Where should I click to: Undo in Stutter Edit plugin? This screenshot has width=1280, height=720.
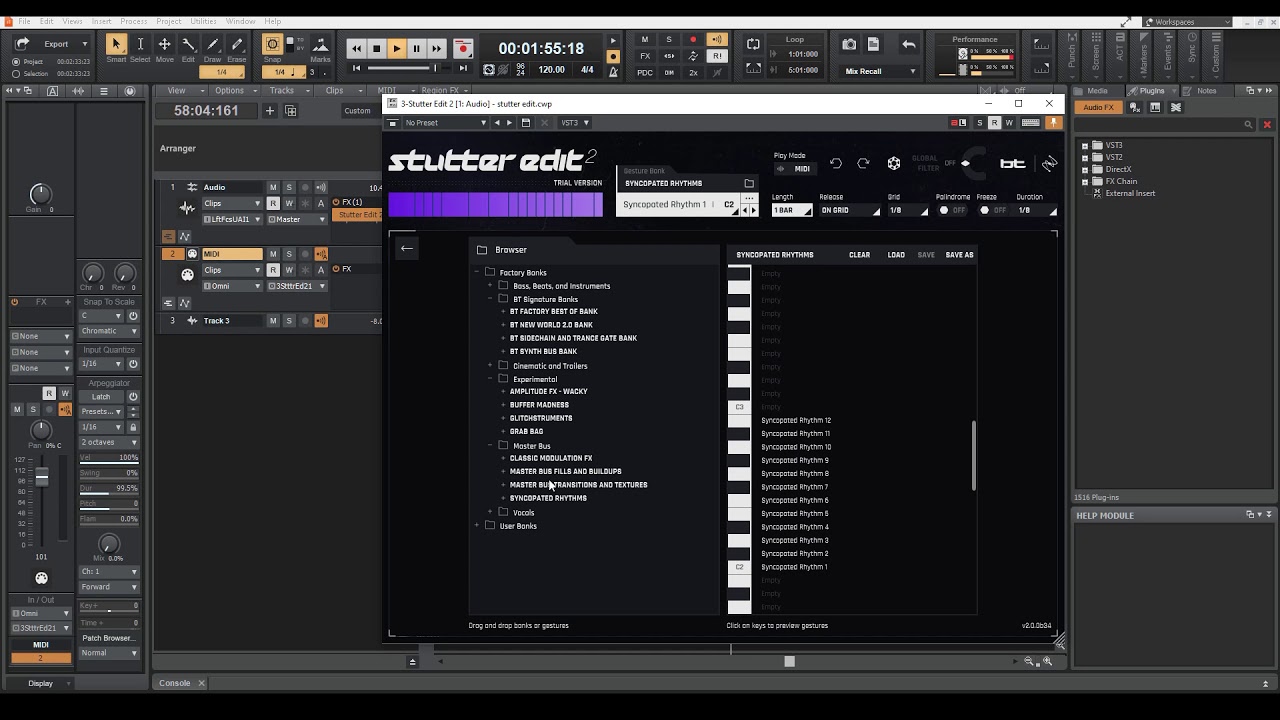click(836, 164)
